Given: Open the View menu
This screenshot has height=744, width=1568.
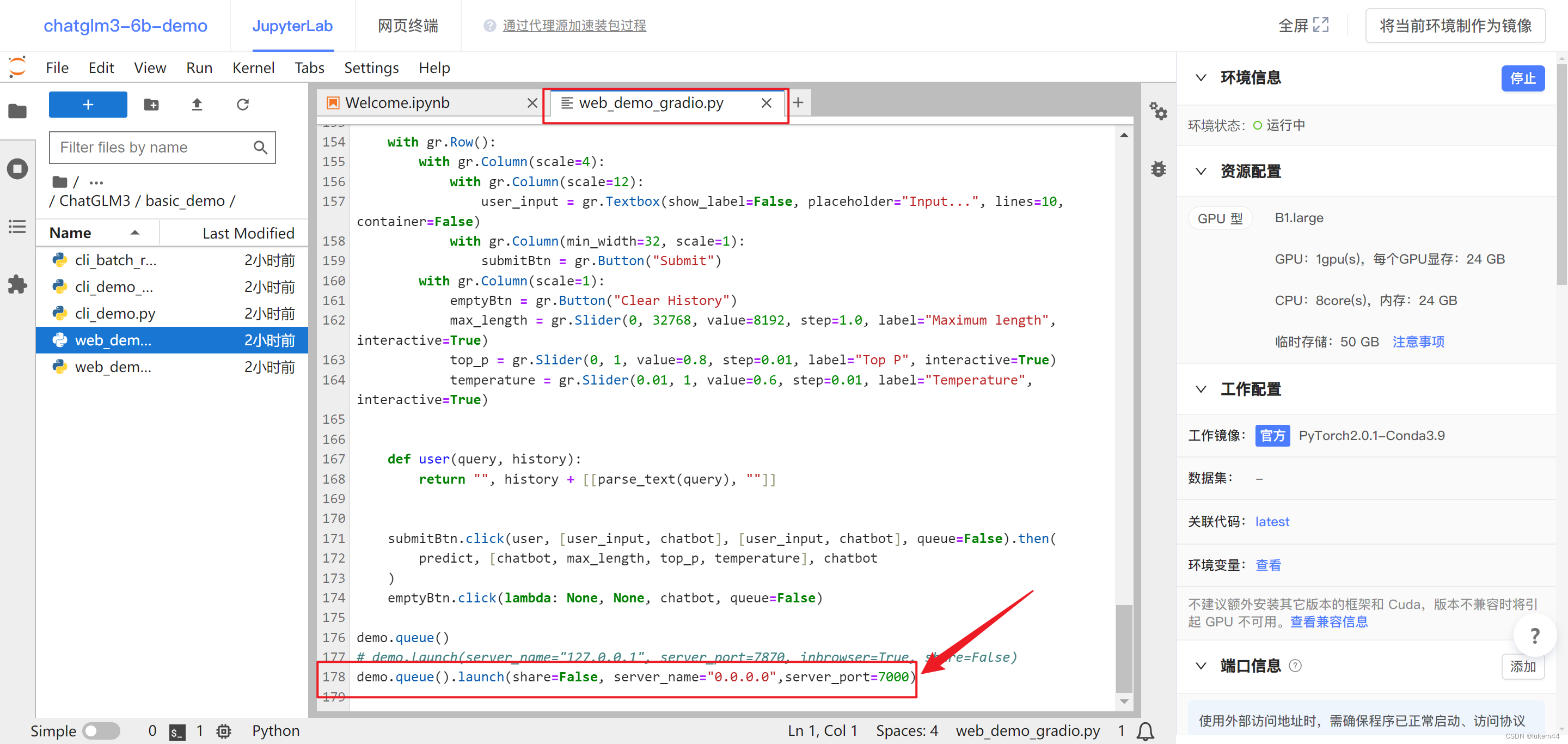Looking at the screenshot, I should coord(150,68).
